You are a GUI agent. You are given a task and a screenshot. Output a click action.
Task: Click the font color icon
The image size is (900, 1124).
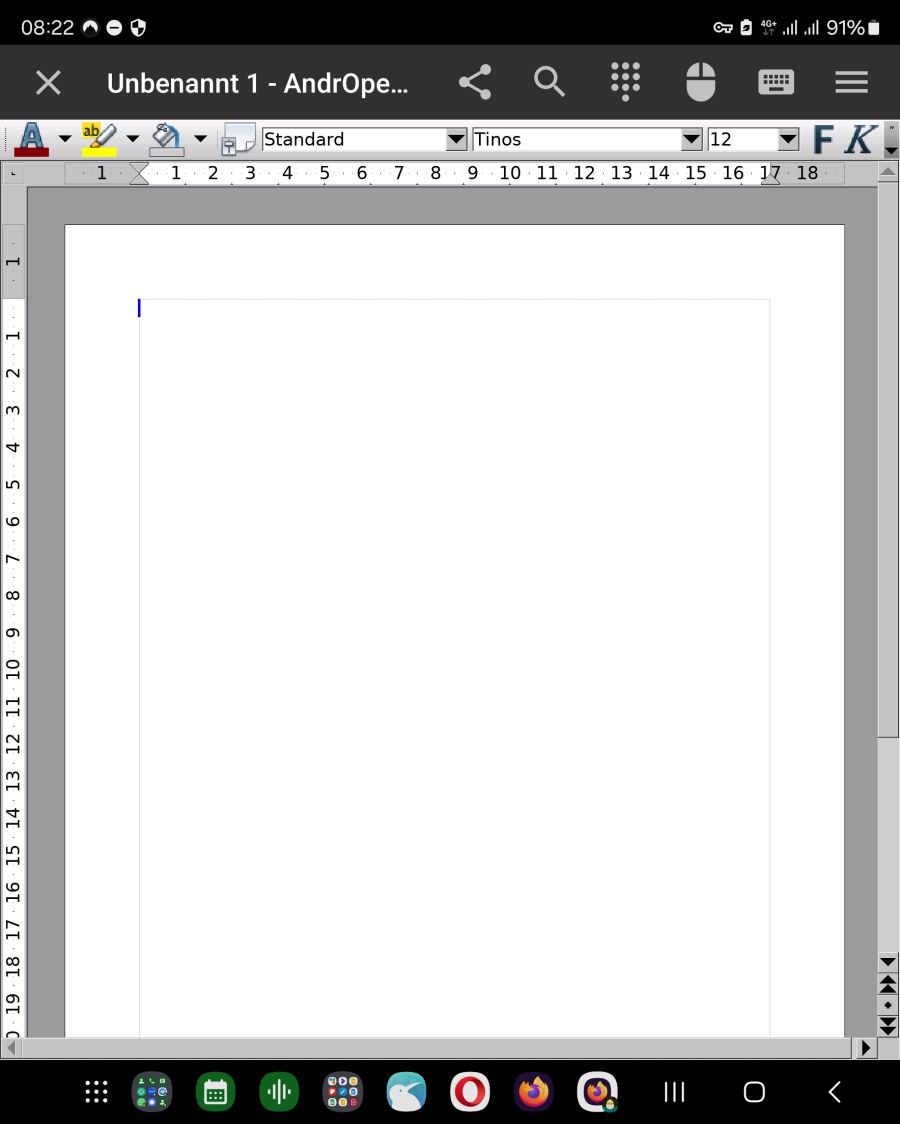pyautogui.click(x=31, y=139)
